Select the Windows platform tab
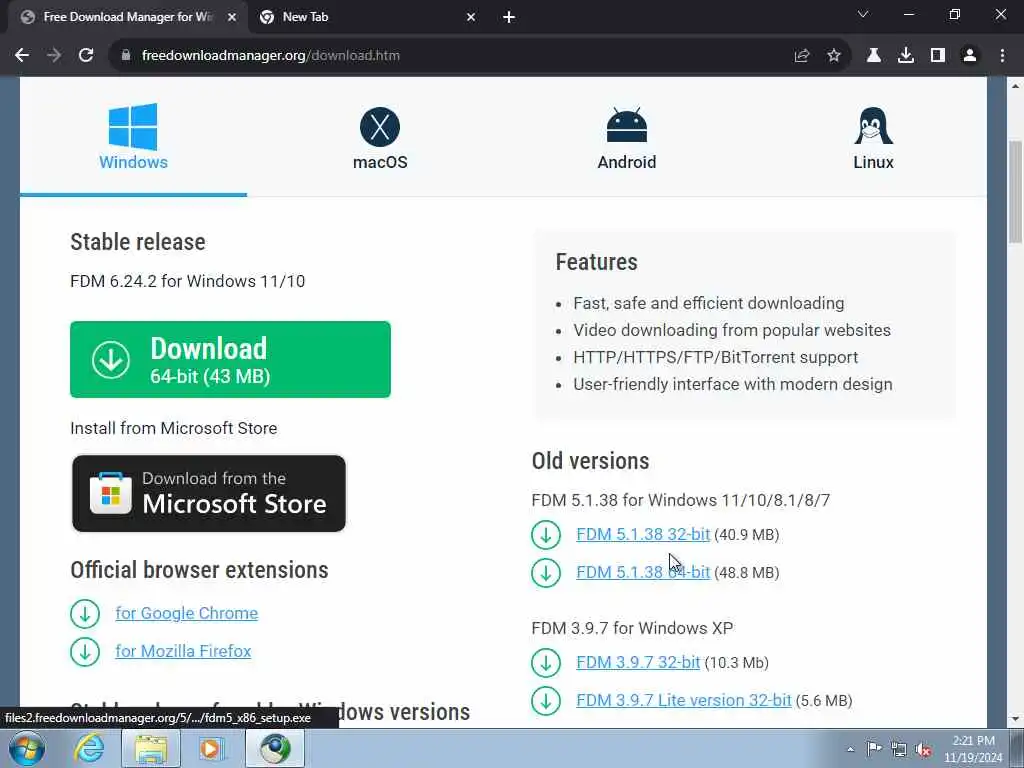The height and width of the screenshot is (768, 1024). (x=133, y=137)
